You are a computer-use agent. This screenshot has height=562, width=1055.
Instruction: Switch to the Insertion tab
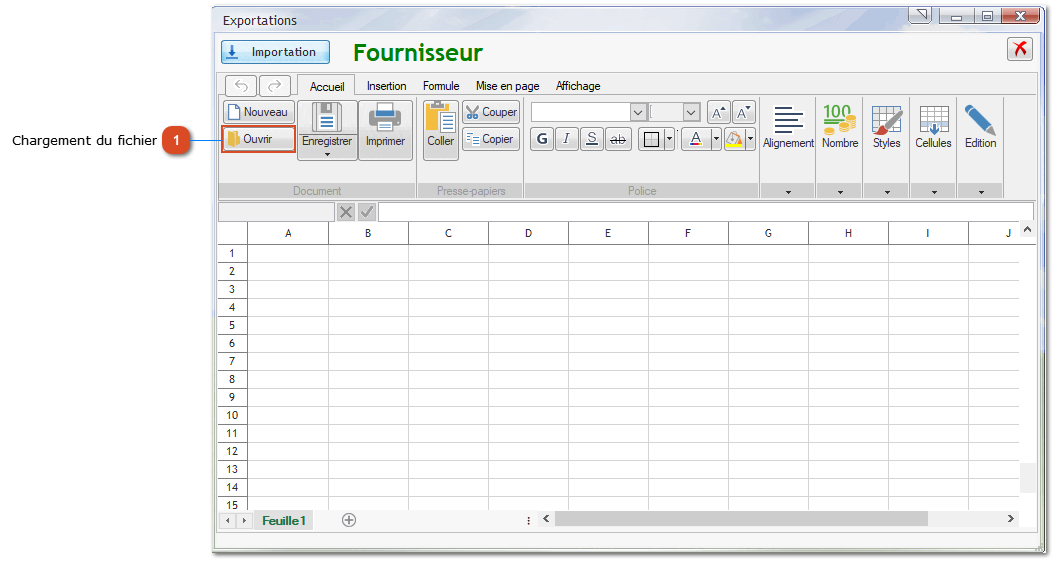(x=386, y=86)
